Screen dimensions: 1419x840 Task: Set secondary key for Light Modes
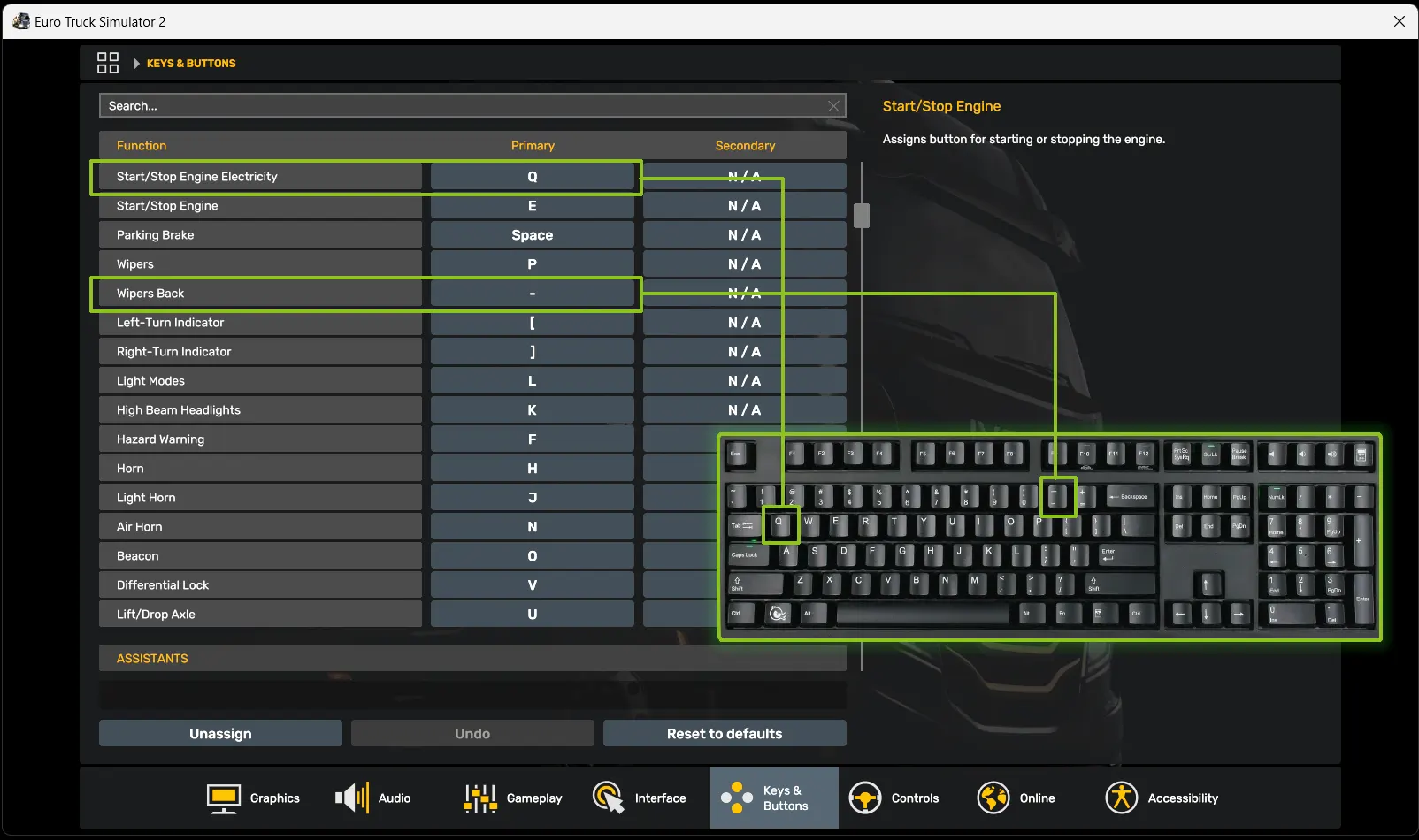[x=745, y=381]
